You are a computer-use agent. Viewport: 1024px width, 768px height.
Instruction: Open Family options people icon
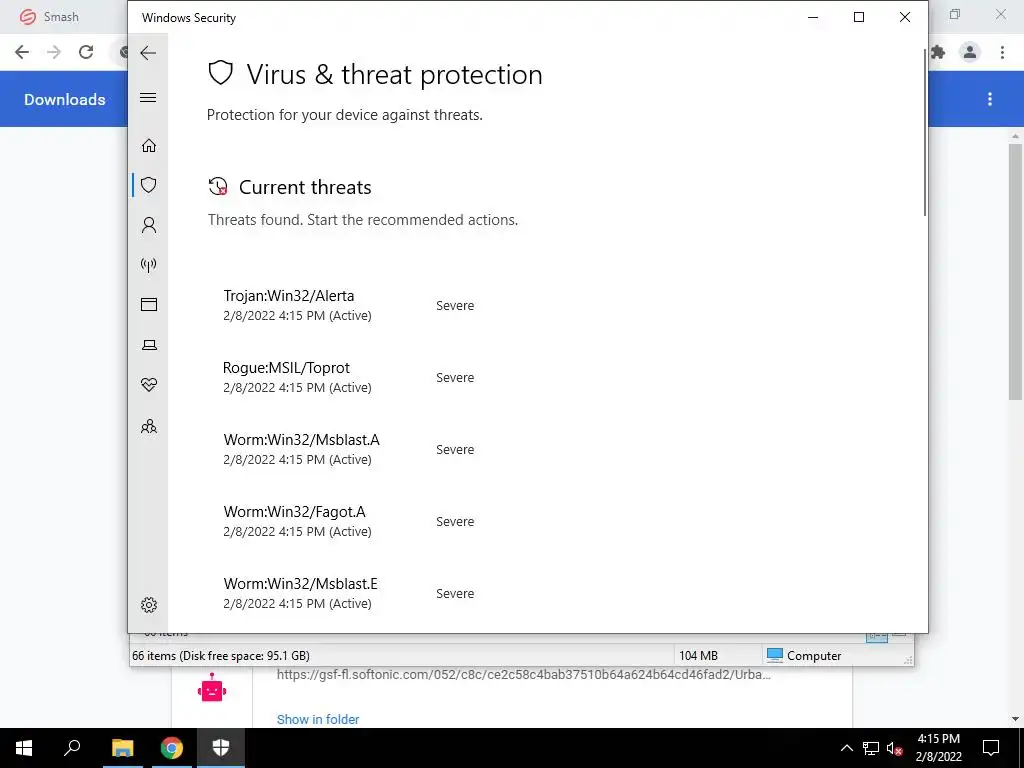[149, 426]
